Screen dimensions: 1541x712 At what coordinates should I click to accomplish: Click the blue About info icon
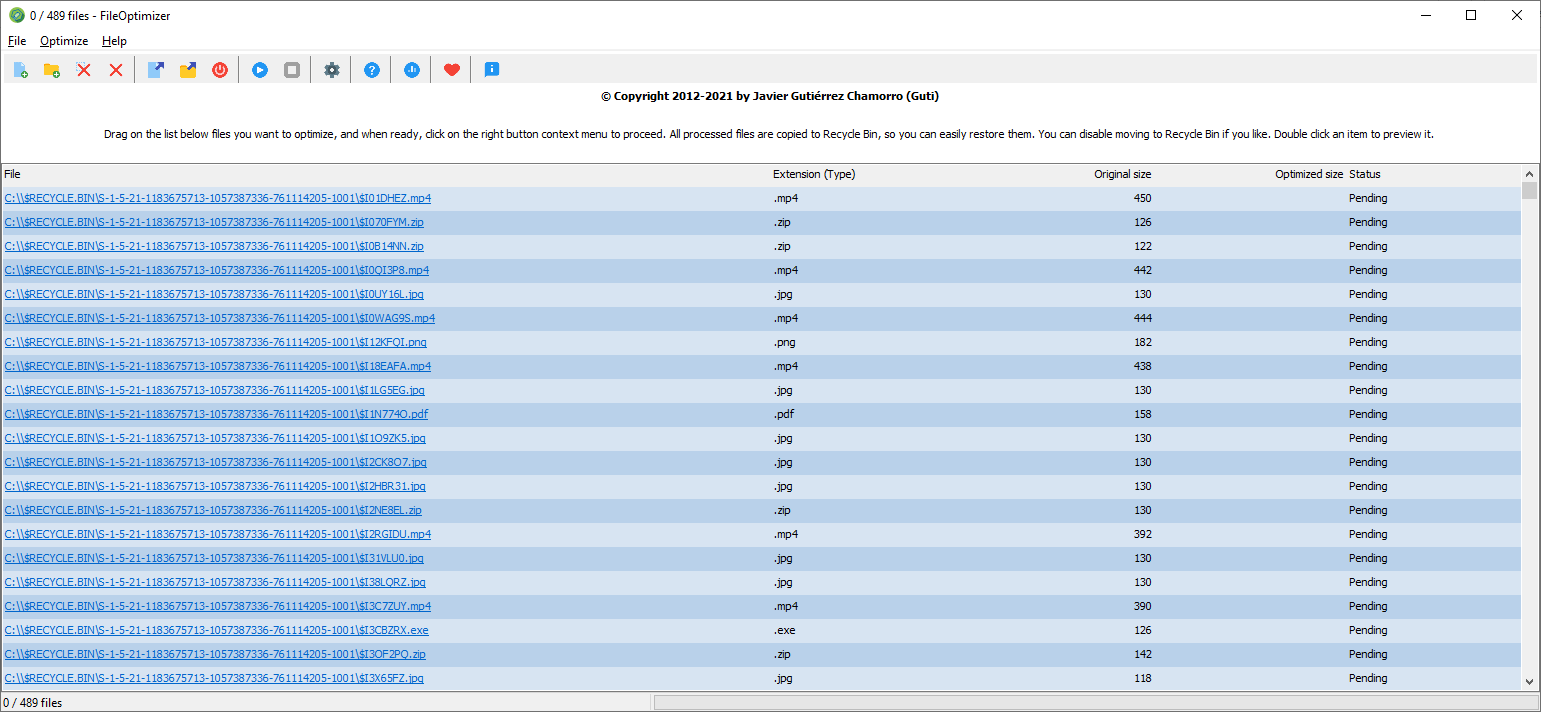(492, 70)
